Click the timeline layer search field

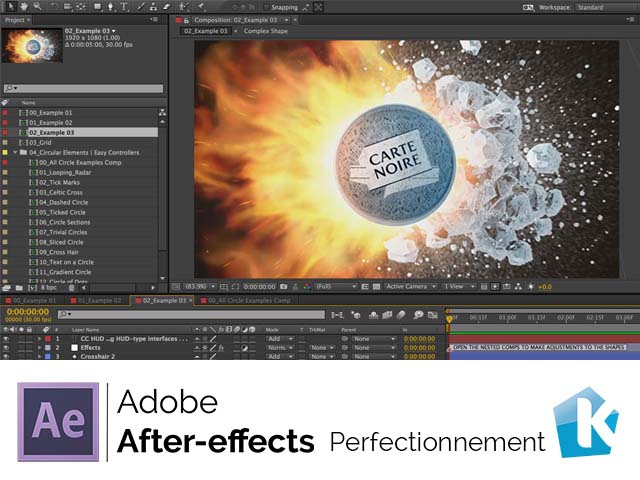coord(191,314)
